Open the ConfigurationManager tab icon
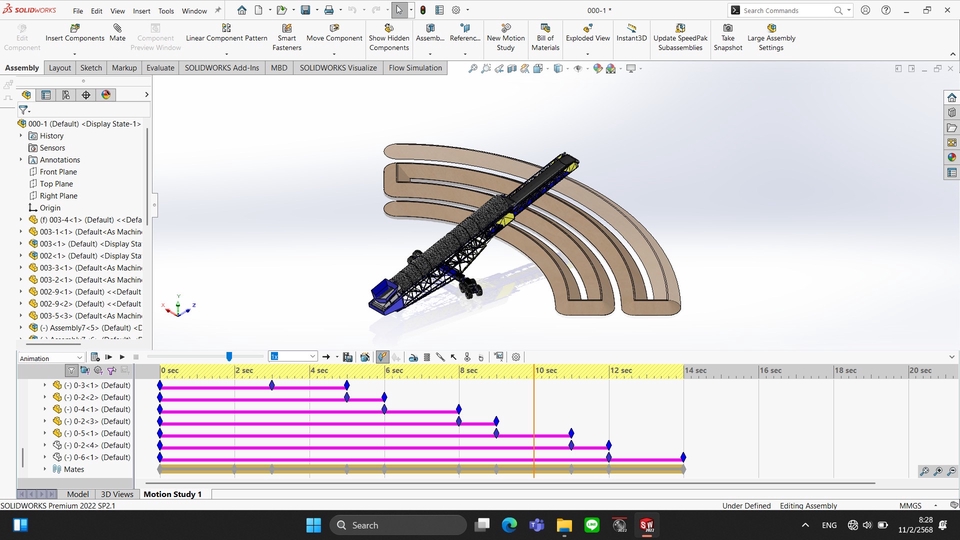960x540 pixels. coord(66,95)
